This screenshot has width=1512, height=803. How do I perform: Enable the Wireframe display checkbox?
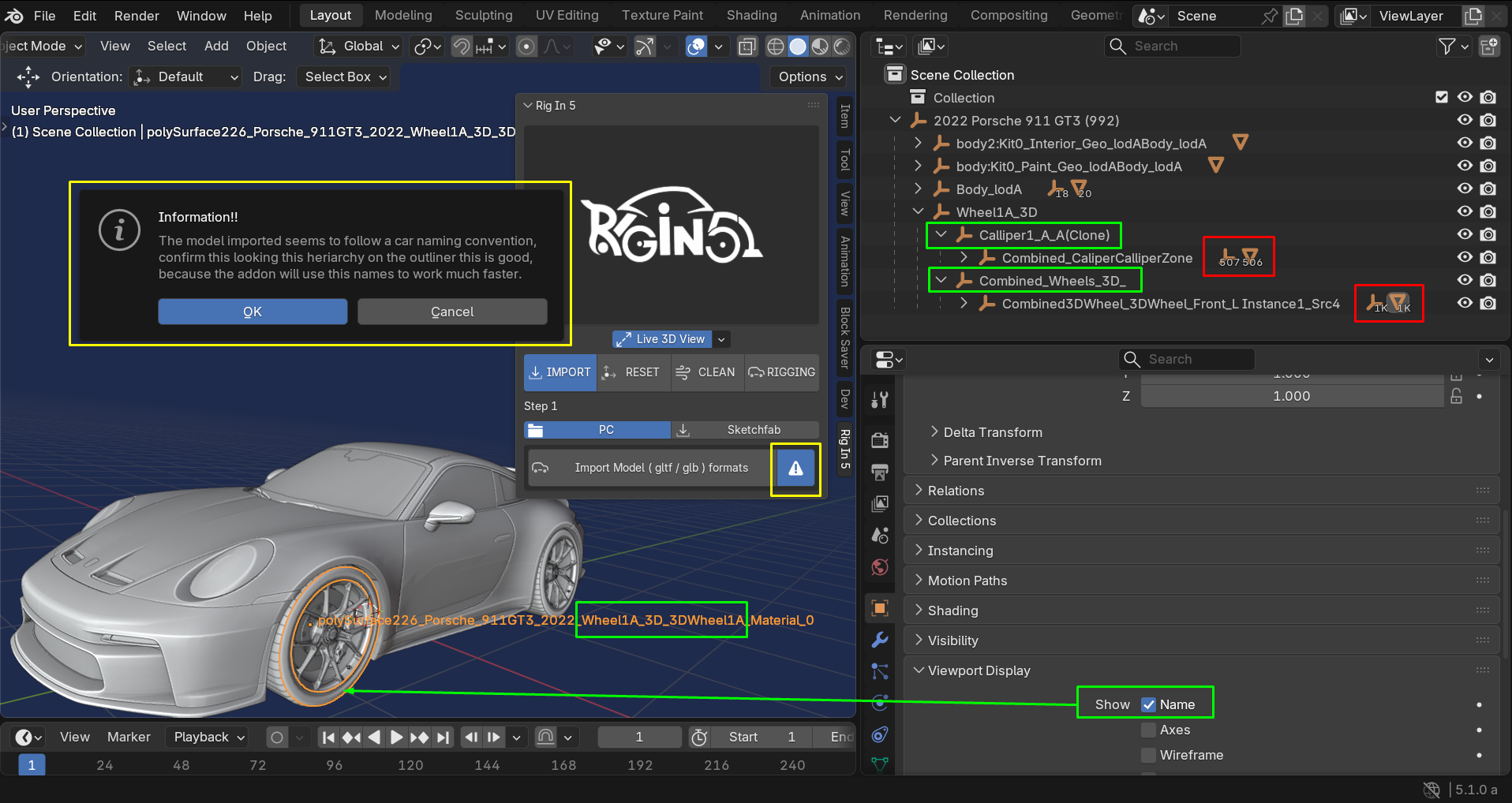click(1149, 755)
